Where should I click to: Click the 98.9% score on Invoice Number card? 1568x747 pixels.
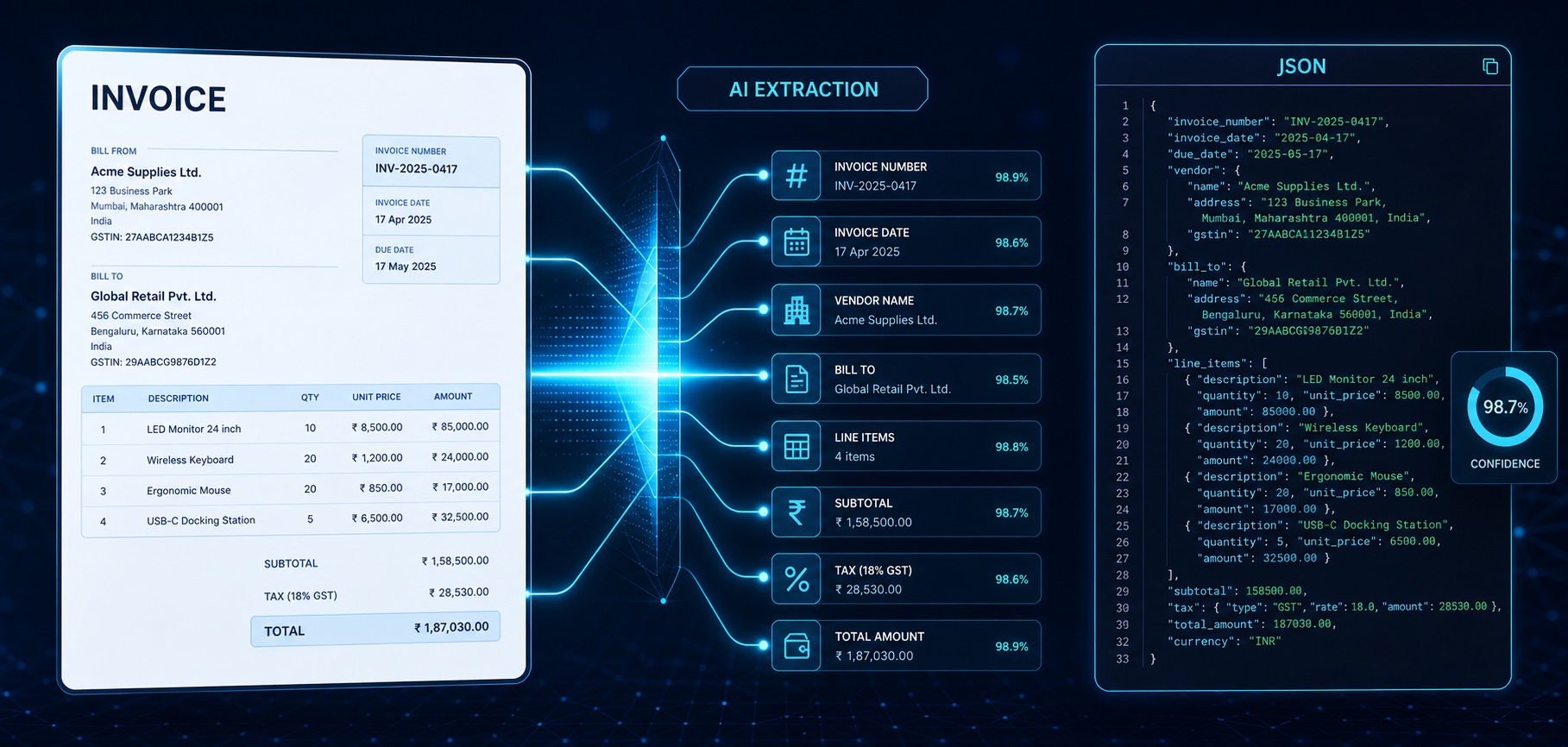[1011, 177]
